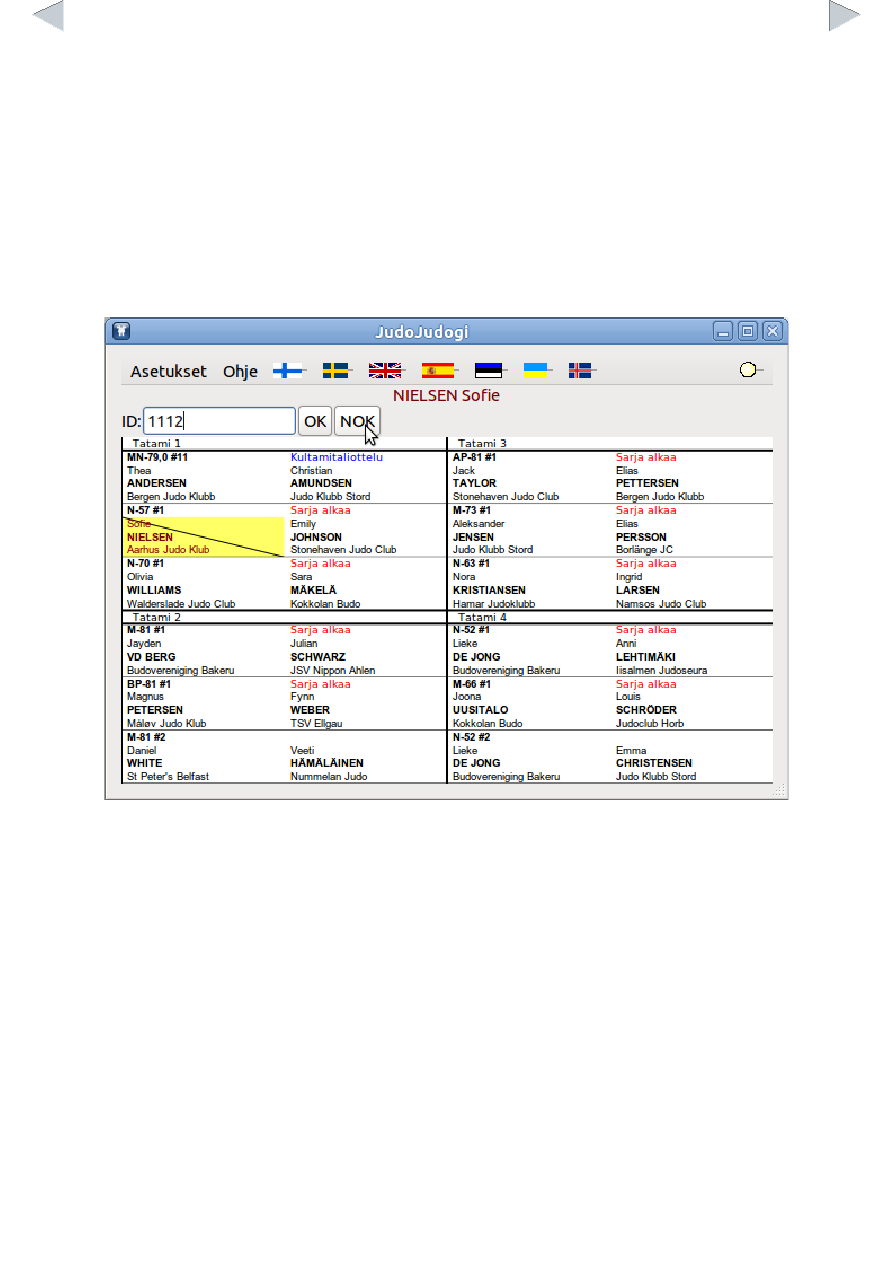Click the N-70 #1 match label
This screenshot has height=1263, width=893.
point(146,563)
